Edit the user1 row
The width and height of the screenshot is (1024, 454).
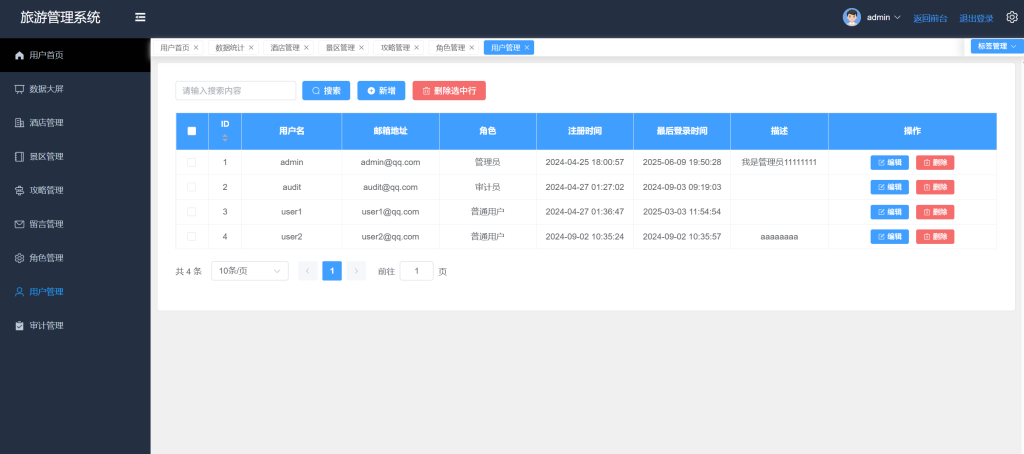point(889,212)
